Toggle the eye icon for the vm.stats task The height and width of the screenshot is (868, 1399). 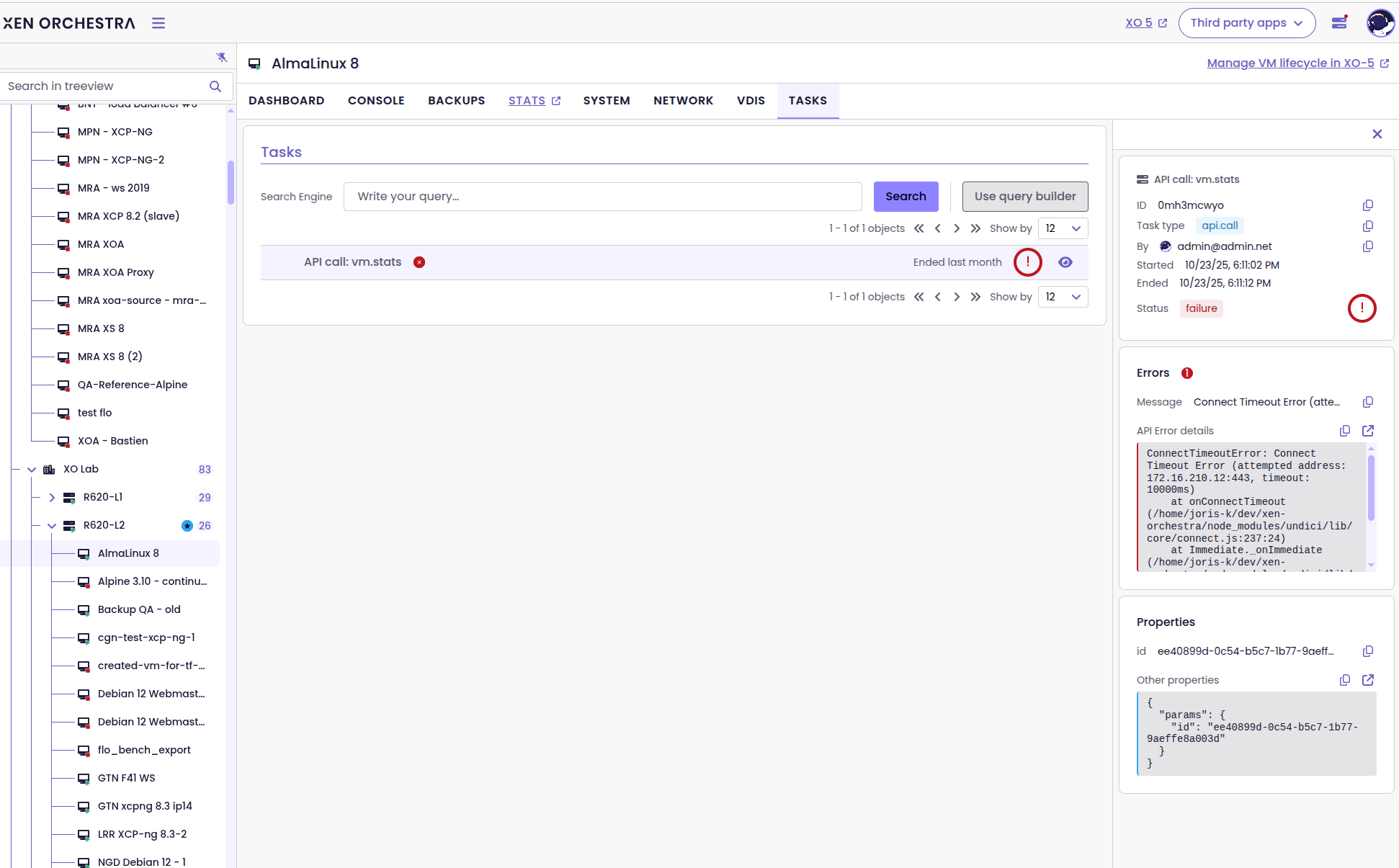(x=1065, y=262)
